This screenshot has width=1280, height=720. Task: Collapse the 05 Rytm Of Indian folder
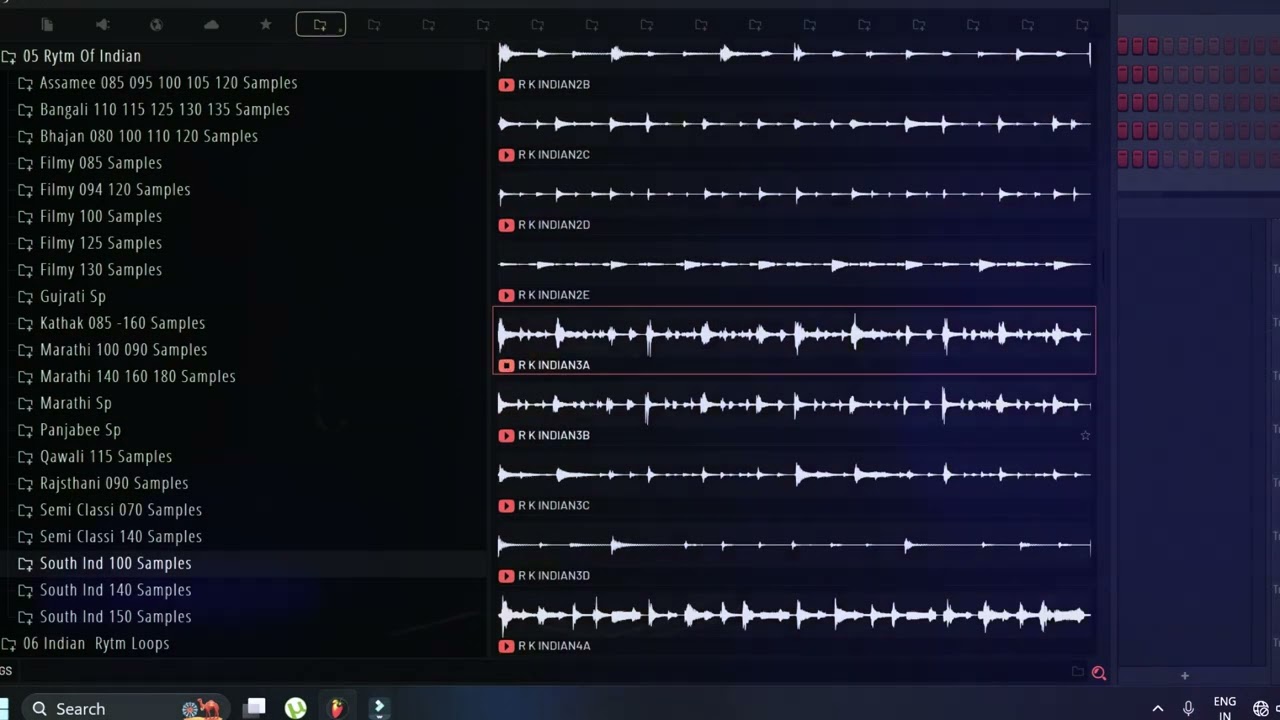(x=8, y=57)
